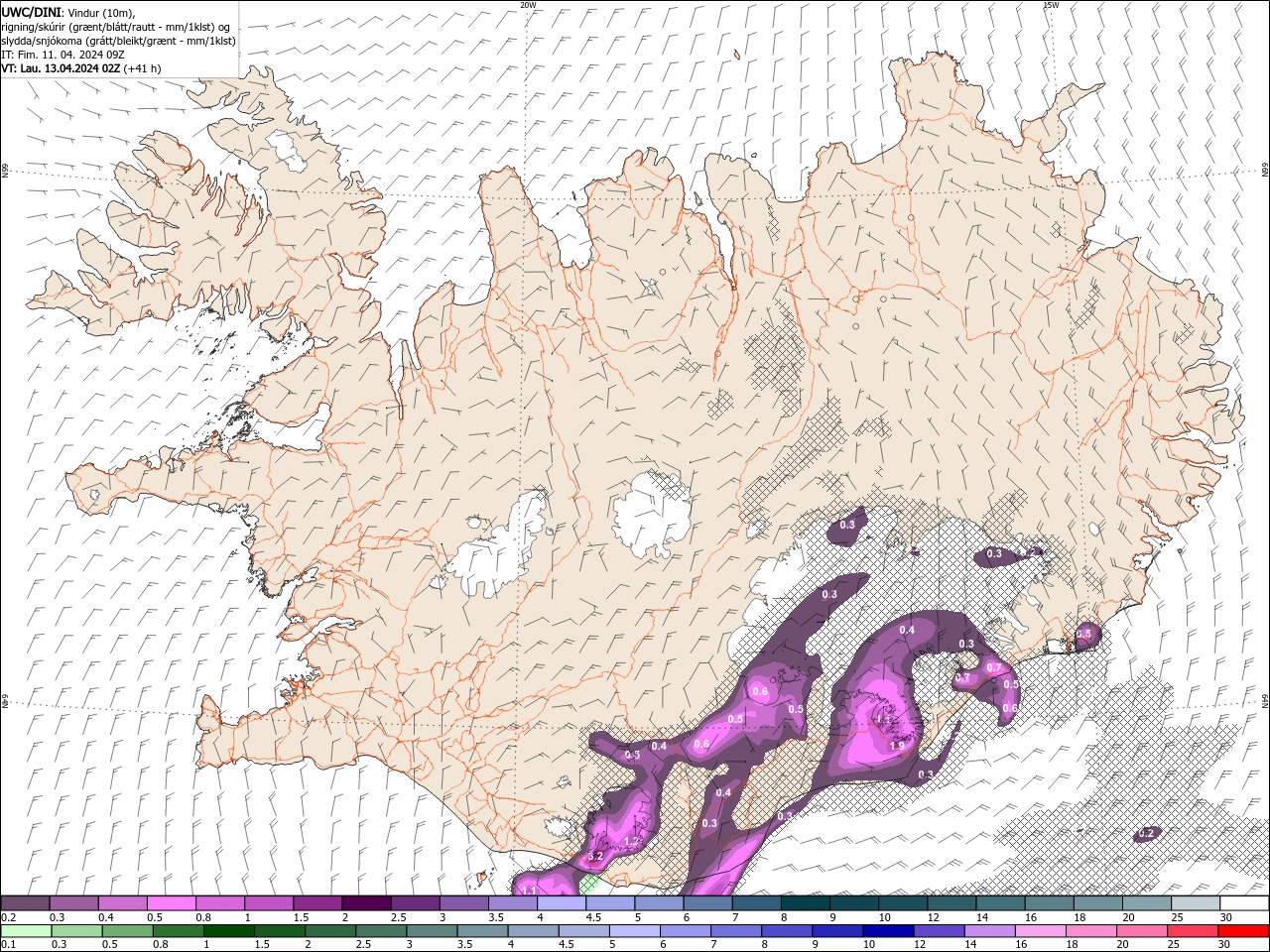Viewport: 1270px width, 952px height.
Task: Click the "3.5" label in the bottom legend row
Action: point(464,945)
